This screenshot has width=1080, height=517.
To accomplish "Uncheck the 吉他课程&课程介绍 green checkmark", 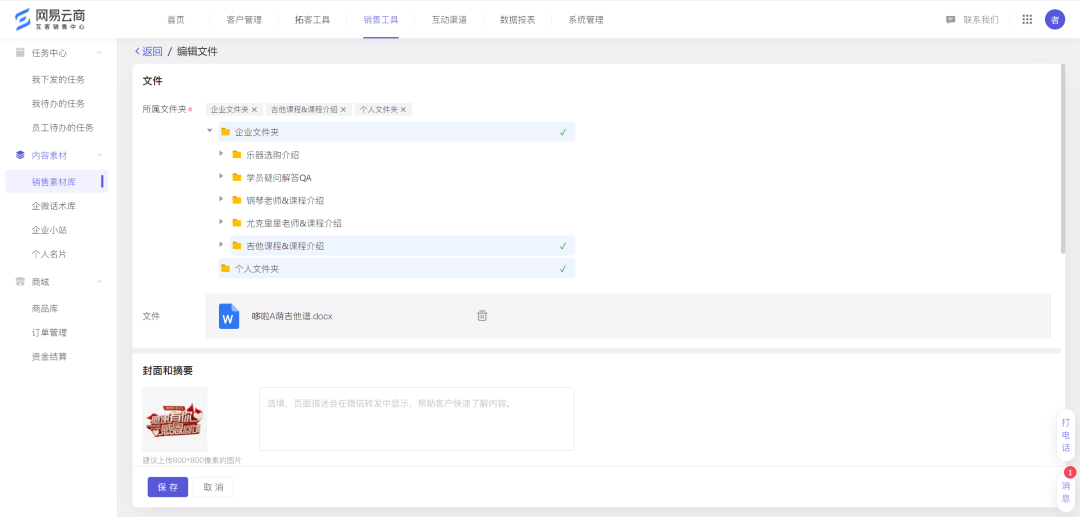I will click(x=563, y=246).
